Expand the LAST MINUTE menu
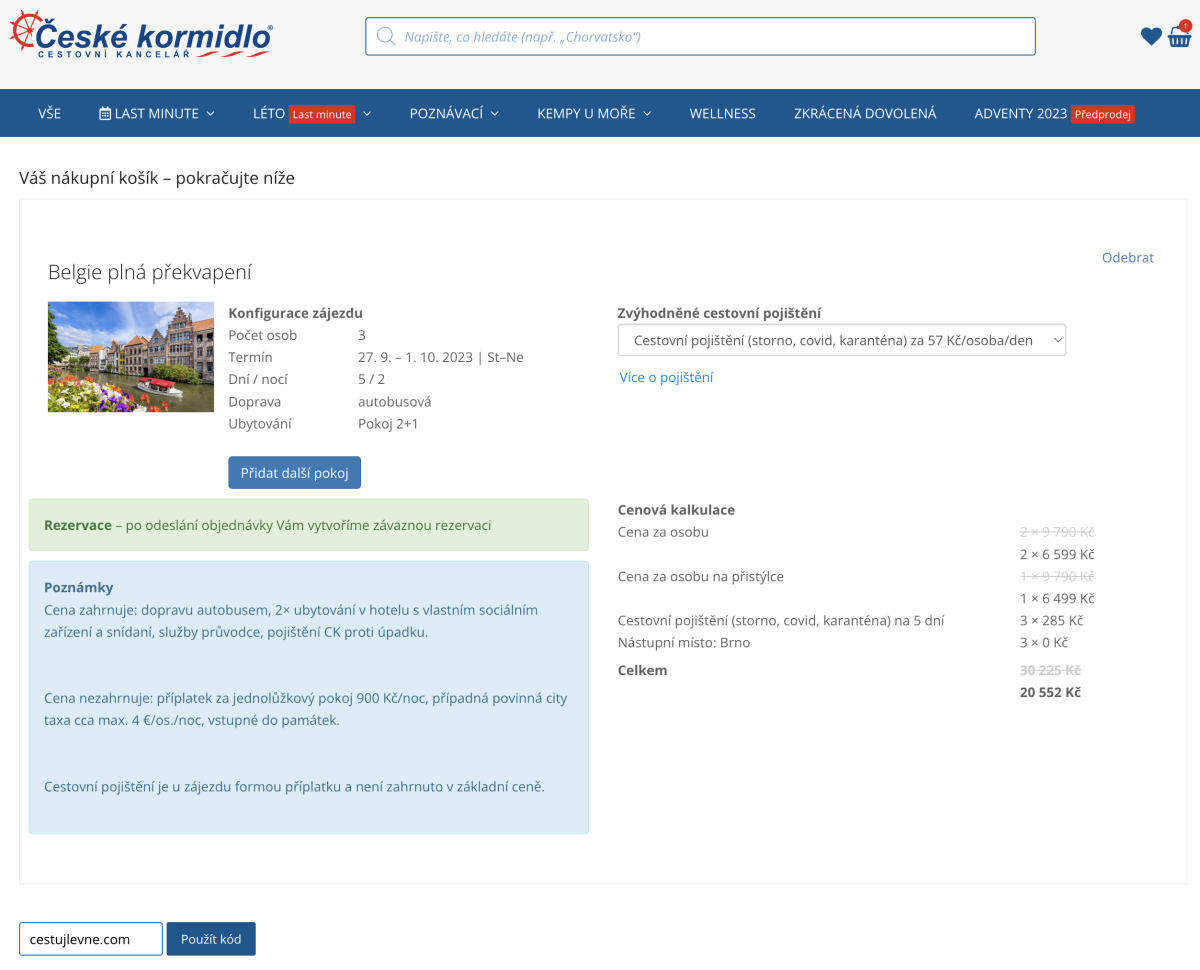Screen dimensions: 1200x970 (x=157, y=114)
